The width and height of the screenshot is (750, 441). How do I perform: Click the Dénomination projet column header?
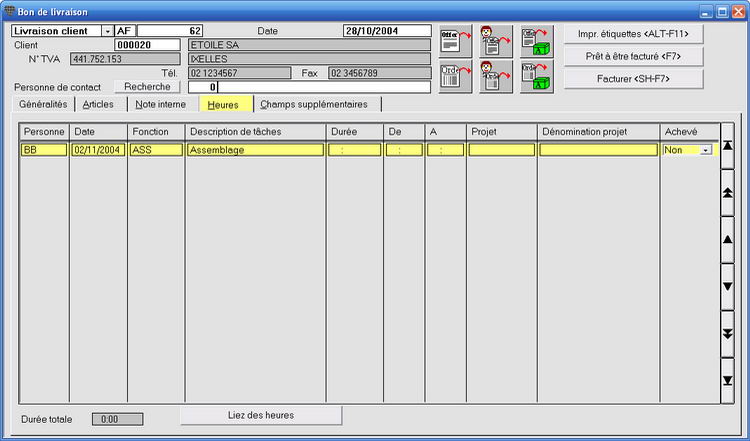(x=598, y=132)
